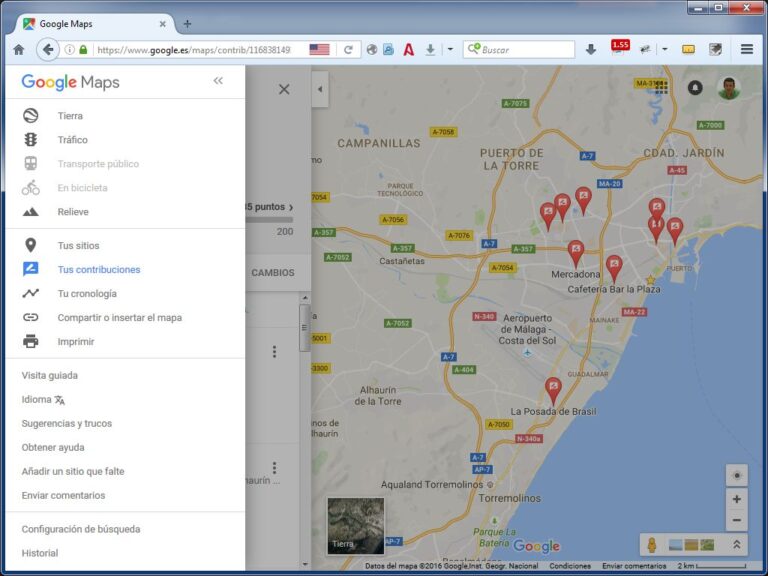The height and width of the screenshot is (576, 768).
Task: Open Tu cronología
Action: click(87, 293)
